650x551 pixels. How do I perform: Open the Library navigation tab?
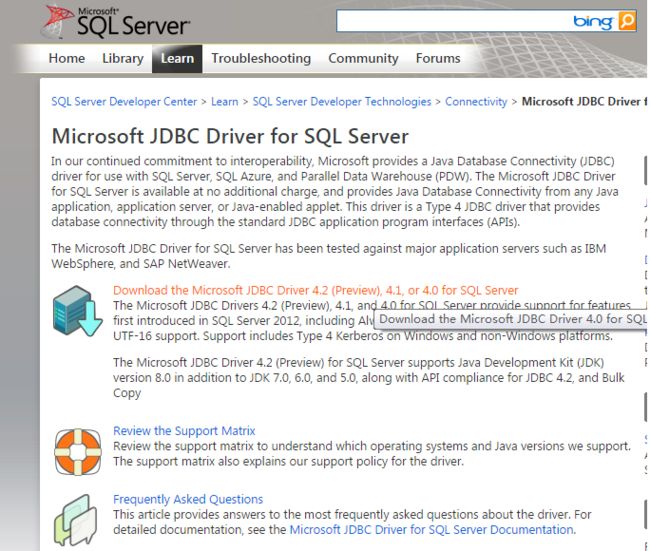pyautogui.click(x=123, y=58)
